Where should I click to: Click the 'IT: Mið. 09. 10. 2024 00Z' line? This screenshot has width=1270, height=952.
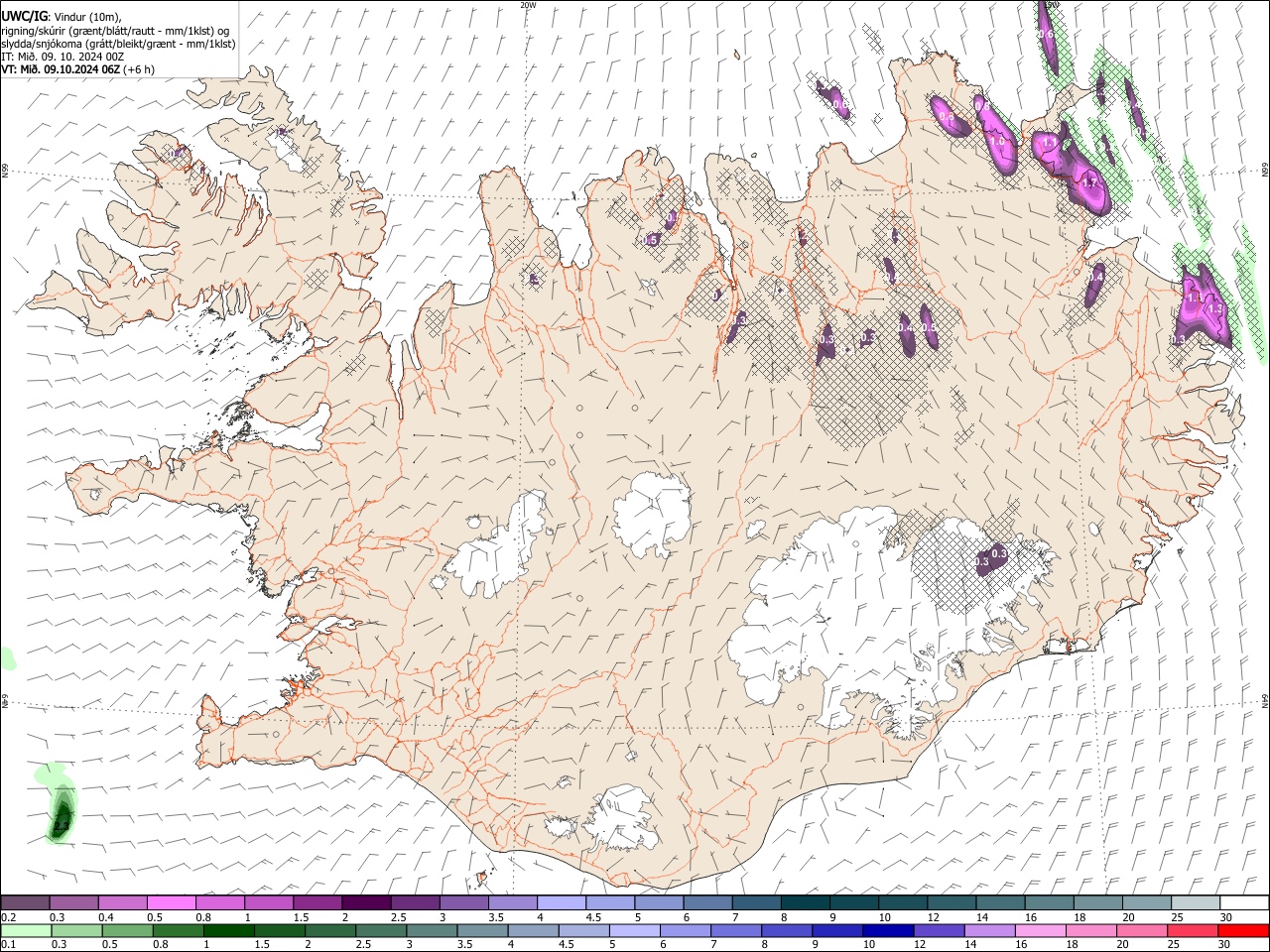tap(62, 57)
